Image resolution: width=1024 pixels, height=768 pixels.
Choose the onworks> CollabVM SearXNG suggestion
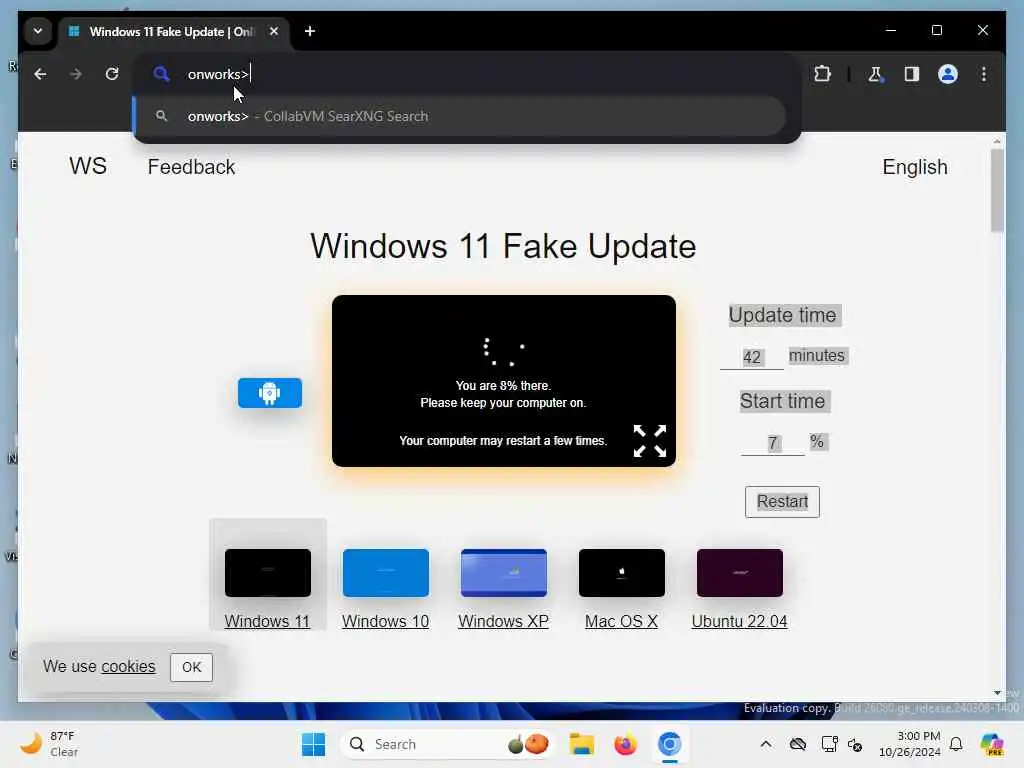460,116
